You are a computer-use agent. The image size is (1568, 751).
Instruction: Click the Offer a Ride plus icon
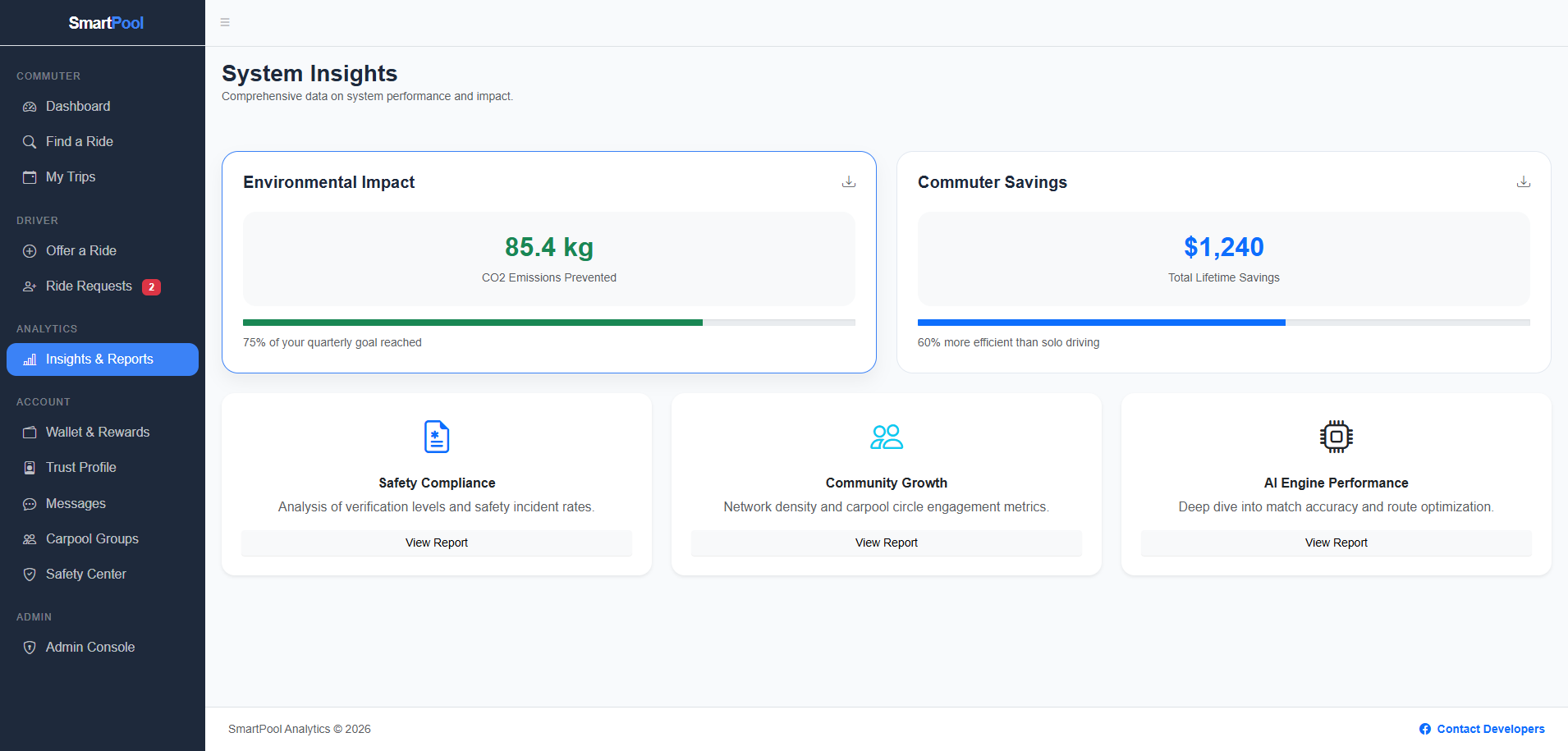(x=30, y=250)
